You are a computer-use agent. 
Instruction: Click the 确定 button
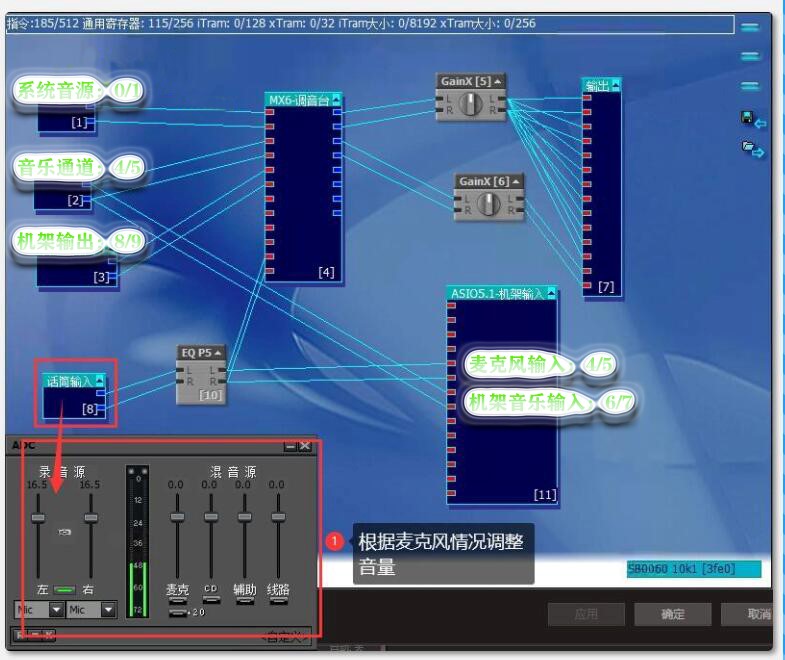[672, 614]
